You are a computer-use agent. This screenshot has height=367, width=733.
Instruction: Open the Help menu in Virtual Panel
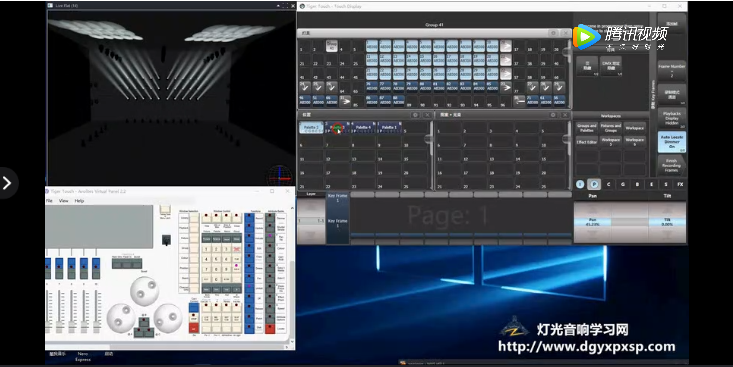(79, 201)
